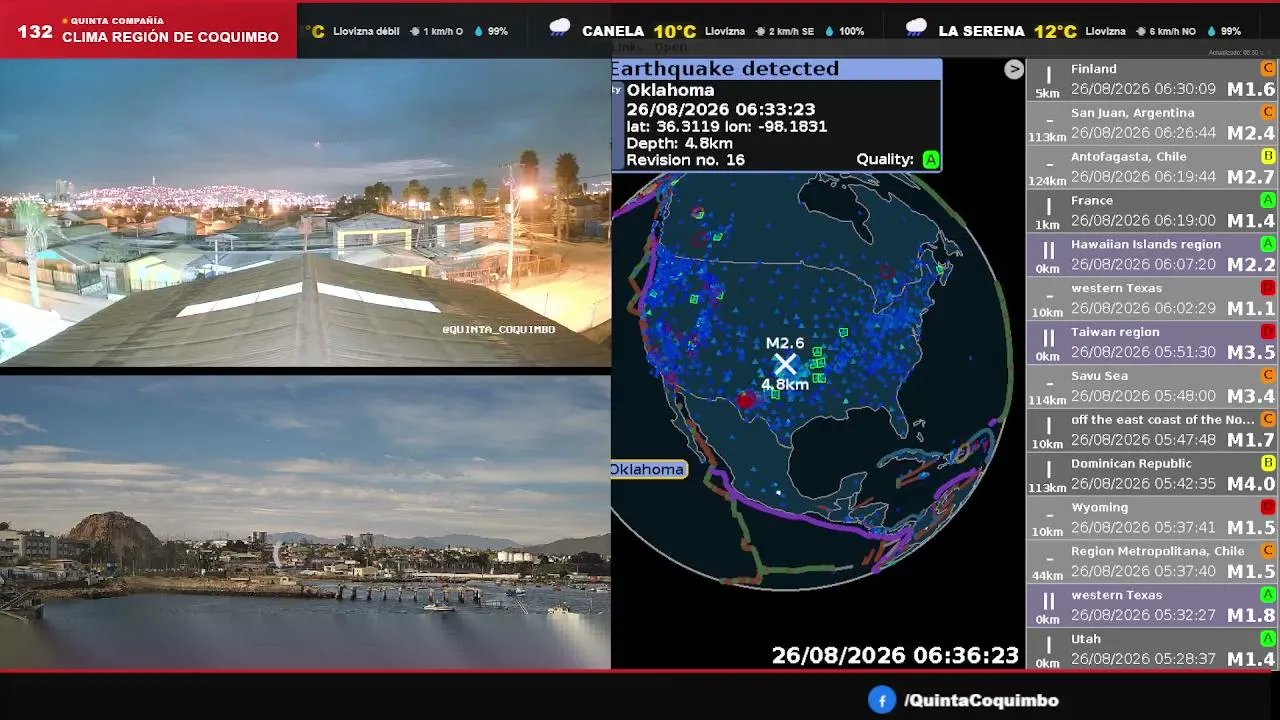Viewport: 1280px width, 720px height.
Task: Click the orange C badge on Region Metropolitana row
Action: coord(1268,550)
